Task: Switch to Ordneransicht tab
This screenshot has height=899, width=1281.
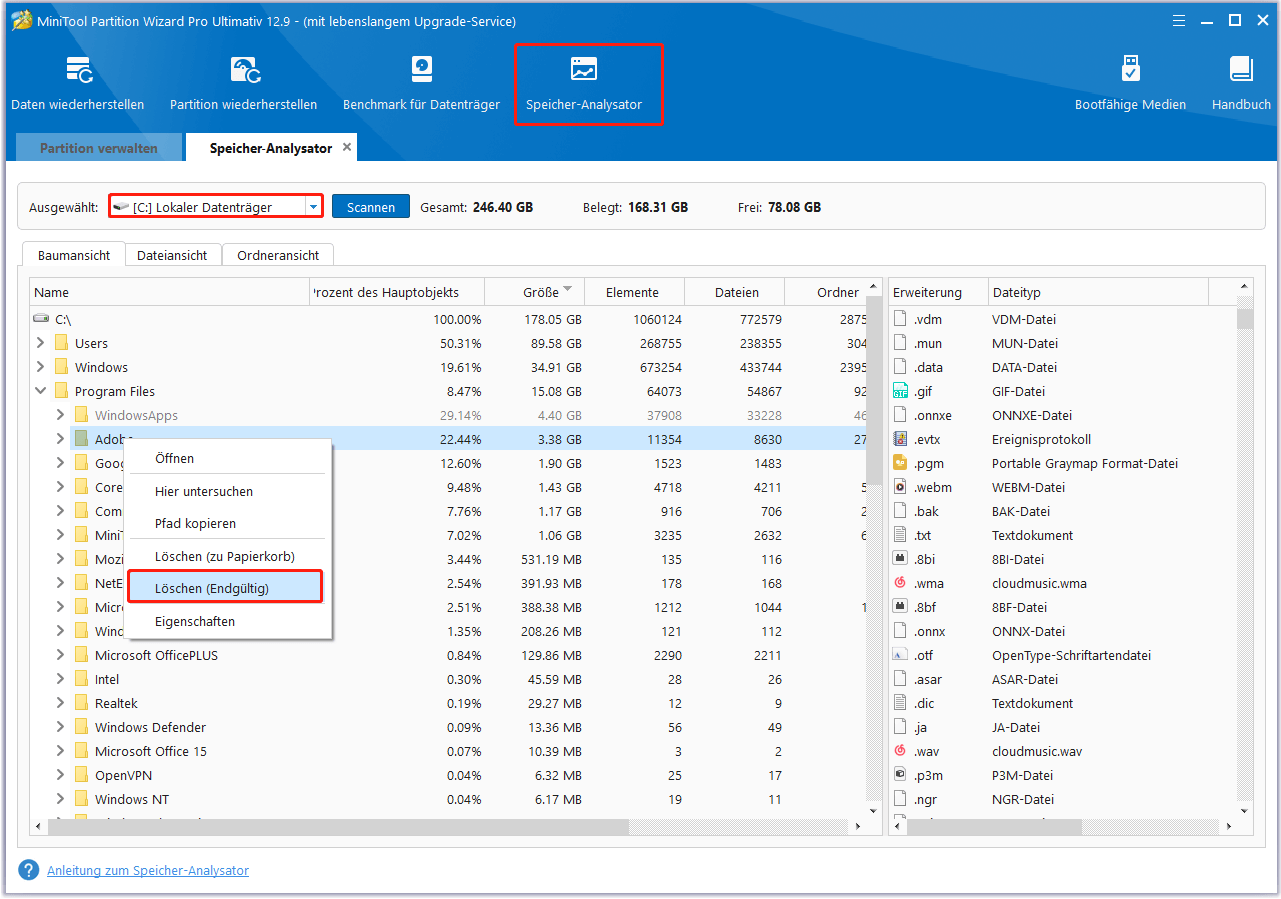Action: tap(278, 255)
